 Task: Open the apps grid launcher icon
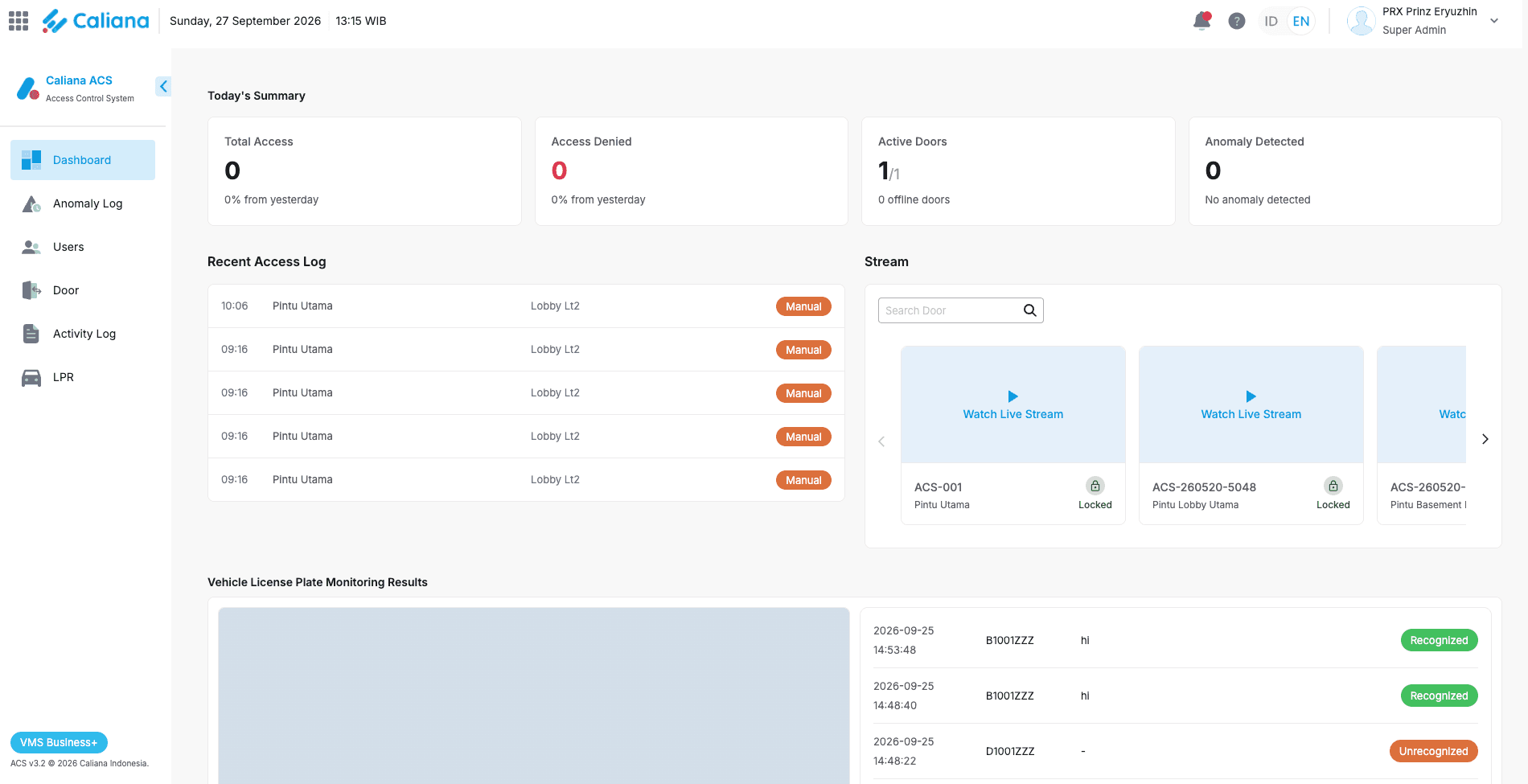tap(18, 21)
